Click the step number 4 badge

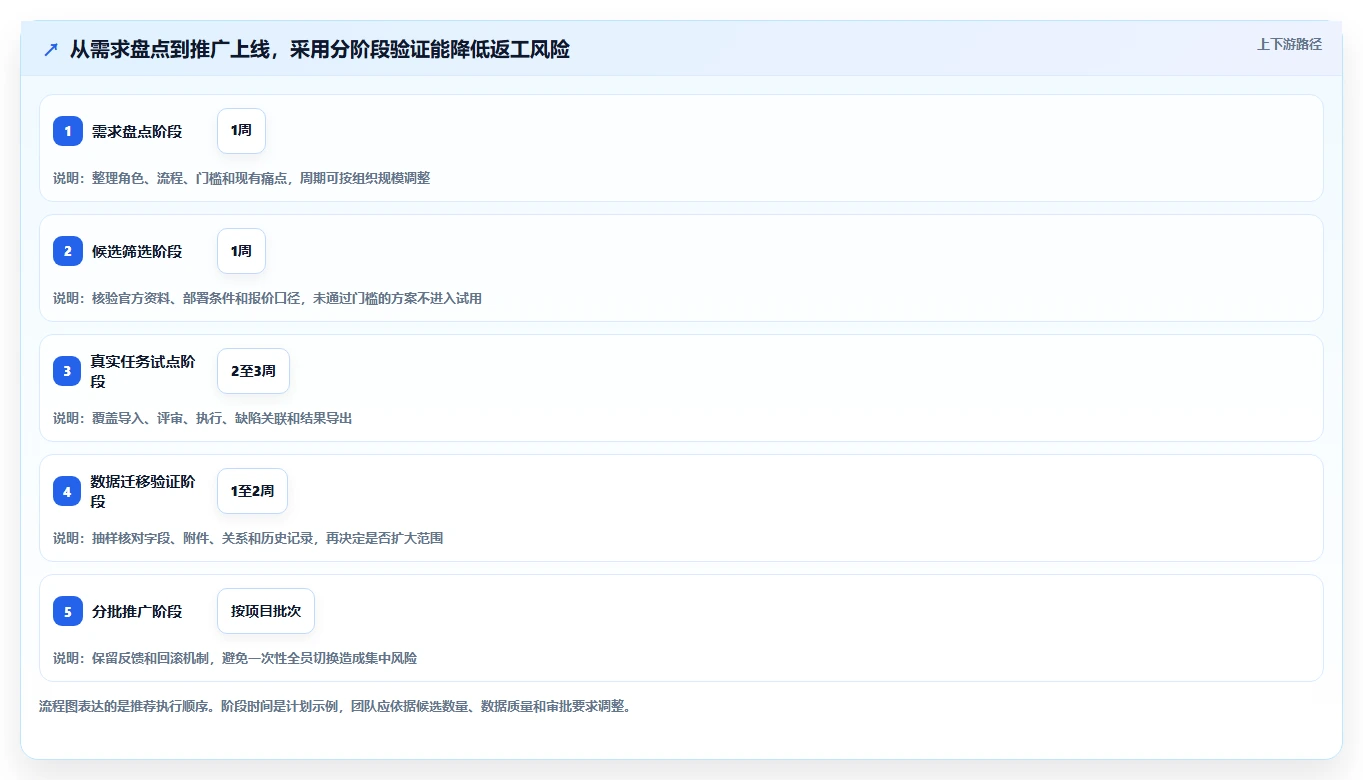[x=68, y=491]
